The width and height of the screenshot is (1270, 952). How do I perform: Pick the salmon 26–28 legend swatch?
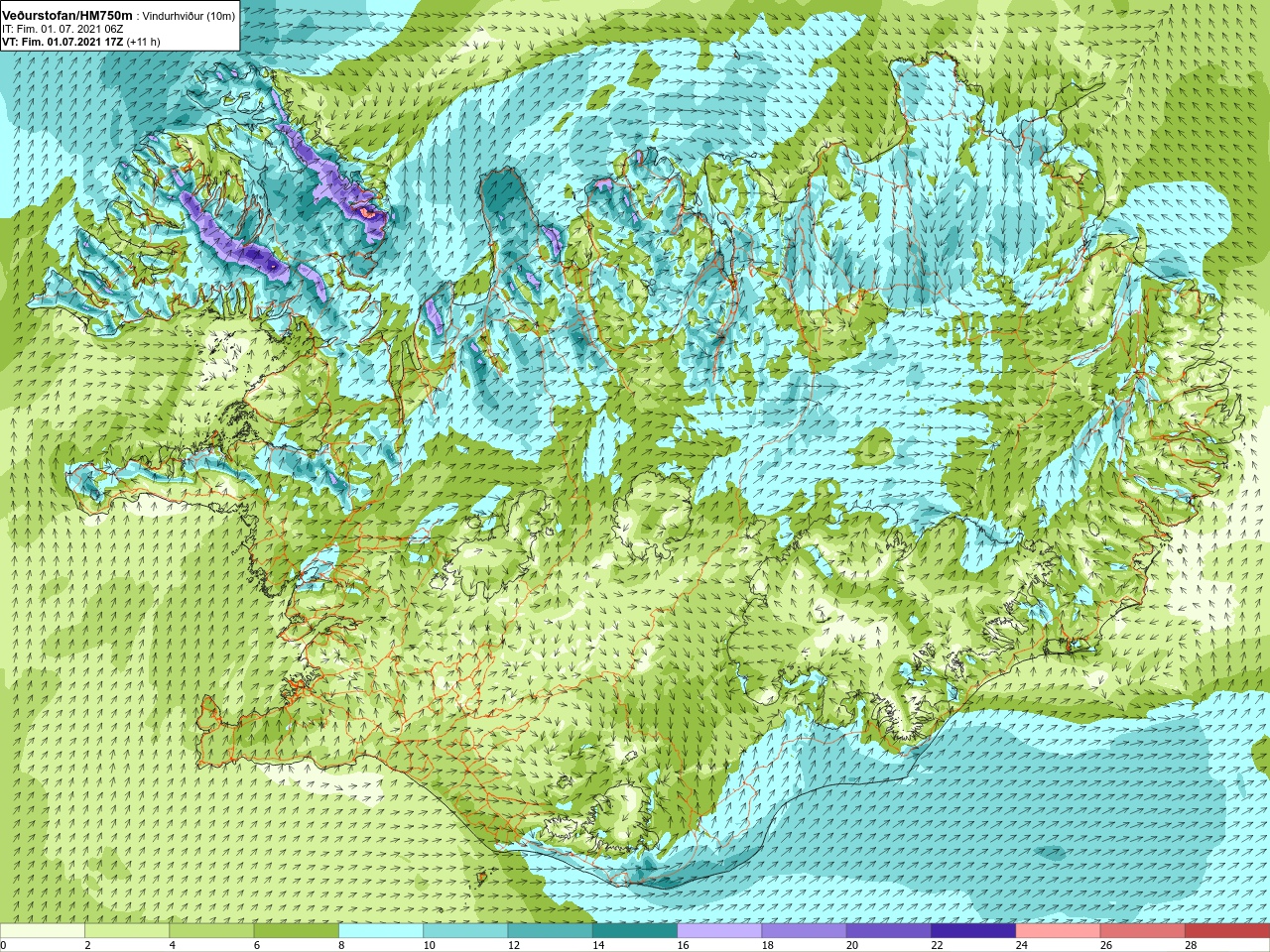(1143, 931)
